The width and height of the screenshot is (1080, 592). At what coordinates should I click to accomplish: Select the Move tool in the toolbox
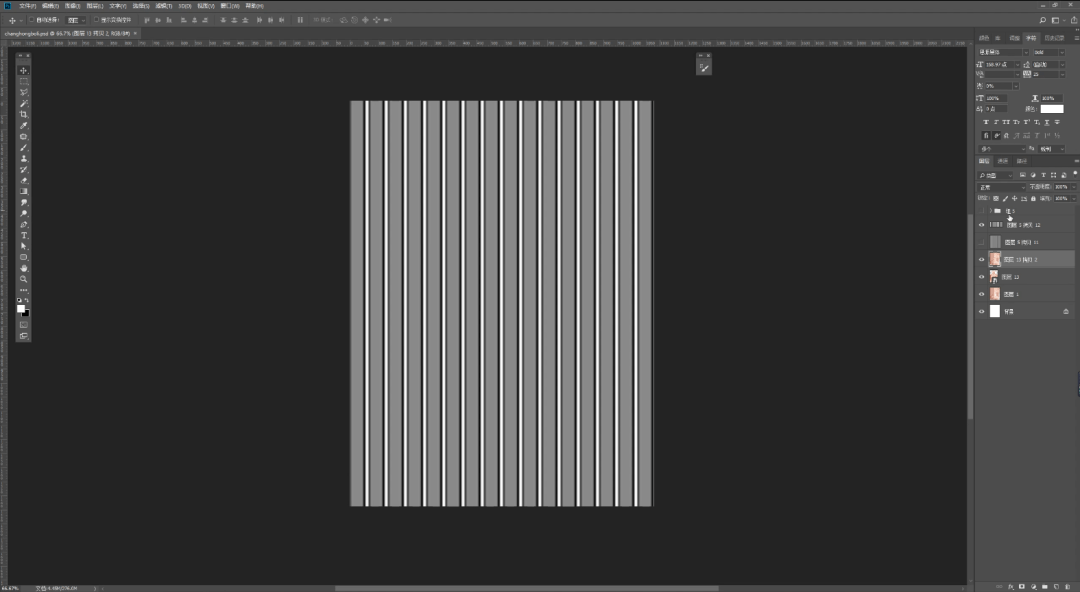pos(24,70)
